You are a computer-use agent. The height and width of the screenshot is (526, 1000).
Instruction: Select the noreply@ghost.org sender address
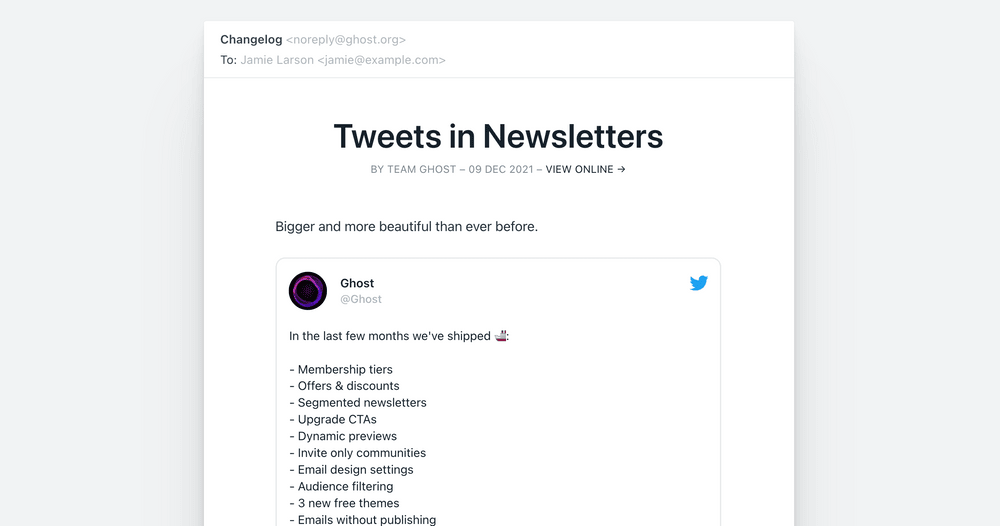[346, 40]
